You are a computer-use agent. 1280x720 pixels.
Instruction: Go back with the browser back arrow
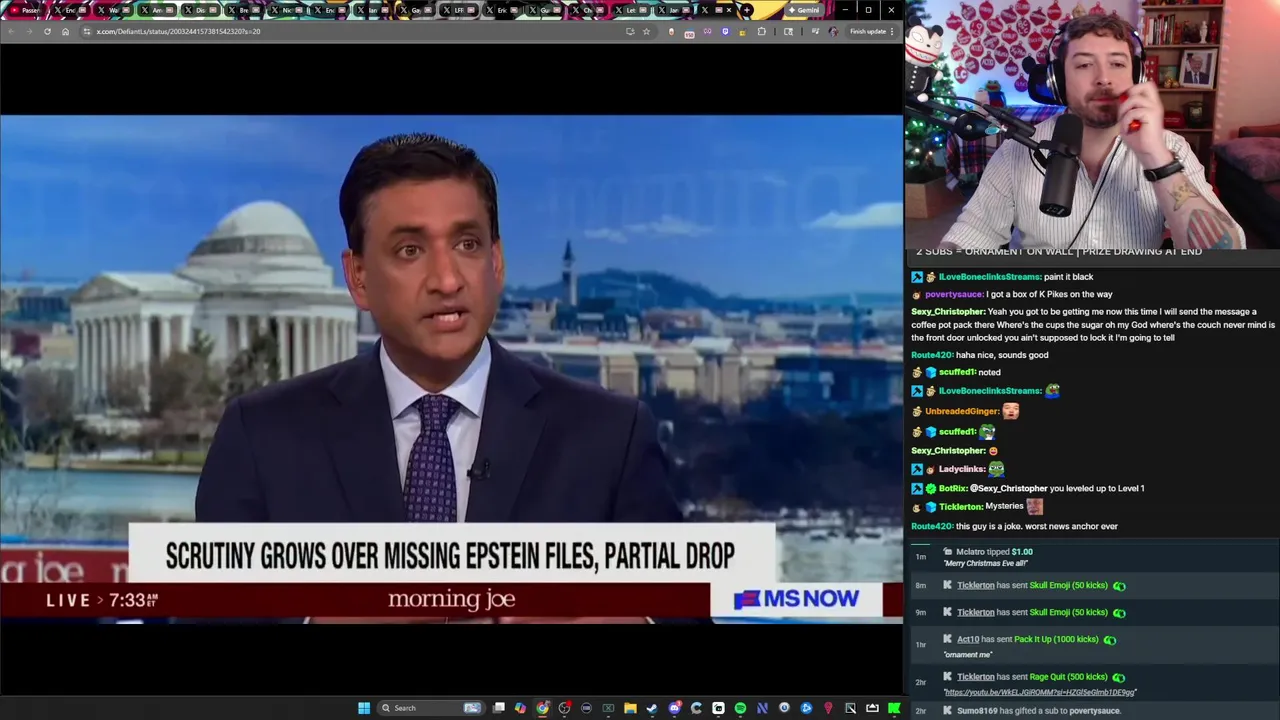[x=11, y=31]
